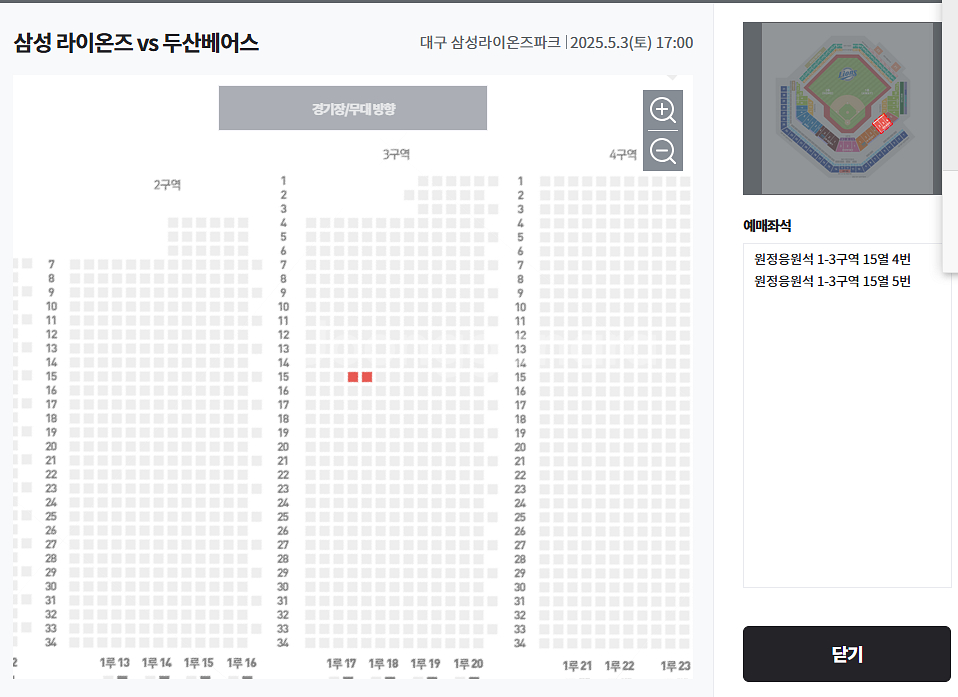Viewport: 958px width, 697px height.
Task: Click the 1루 13 column label
Action: [114, 663]
